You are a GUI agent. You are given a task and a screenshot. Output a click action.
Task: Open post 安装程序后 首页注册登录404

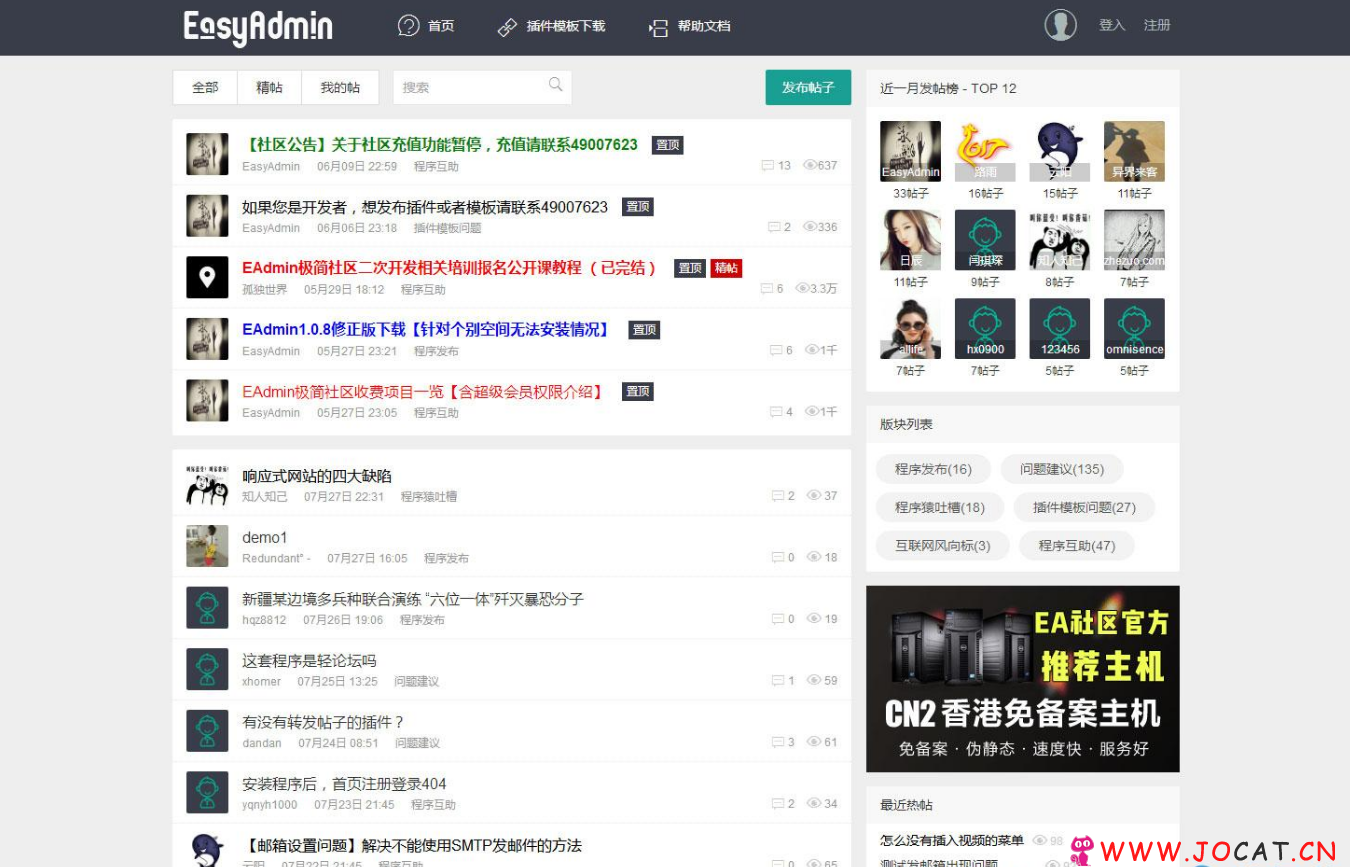coord(344,784)
